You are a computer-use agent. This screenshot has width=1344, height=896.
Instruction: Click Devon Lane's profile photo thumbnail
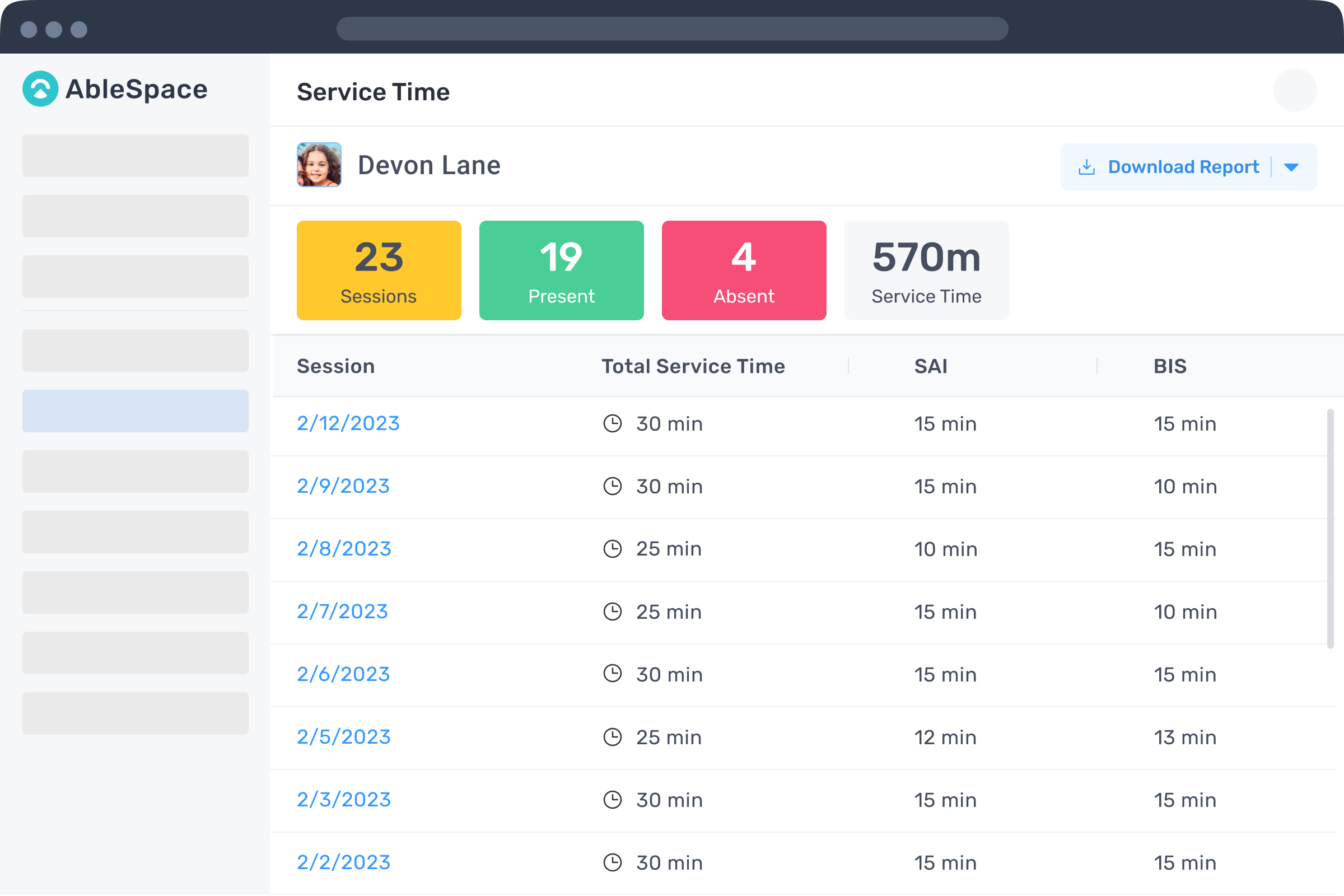click(x=319, y=165)
